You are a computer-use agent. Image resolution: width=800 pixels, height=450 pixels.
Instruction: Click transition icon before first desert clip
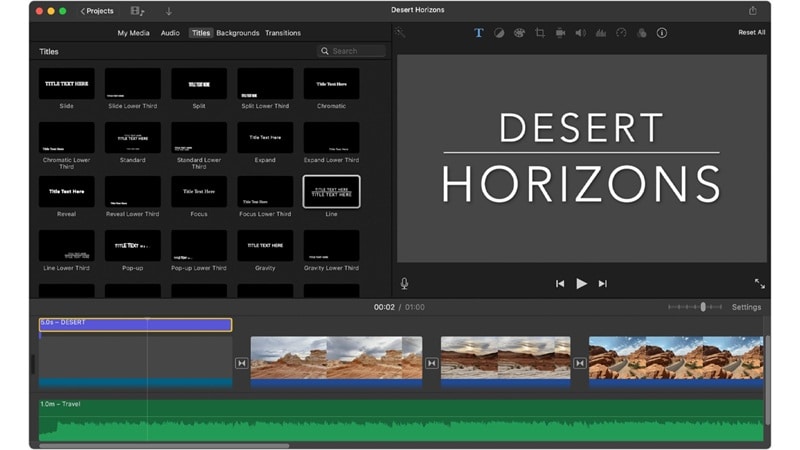tap(241, 363)
